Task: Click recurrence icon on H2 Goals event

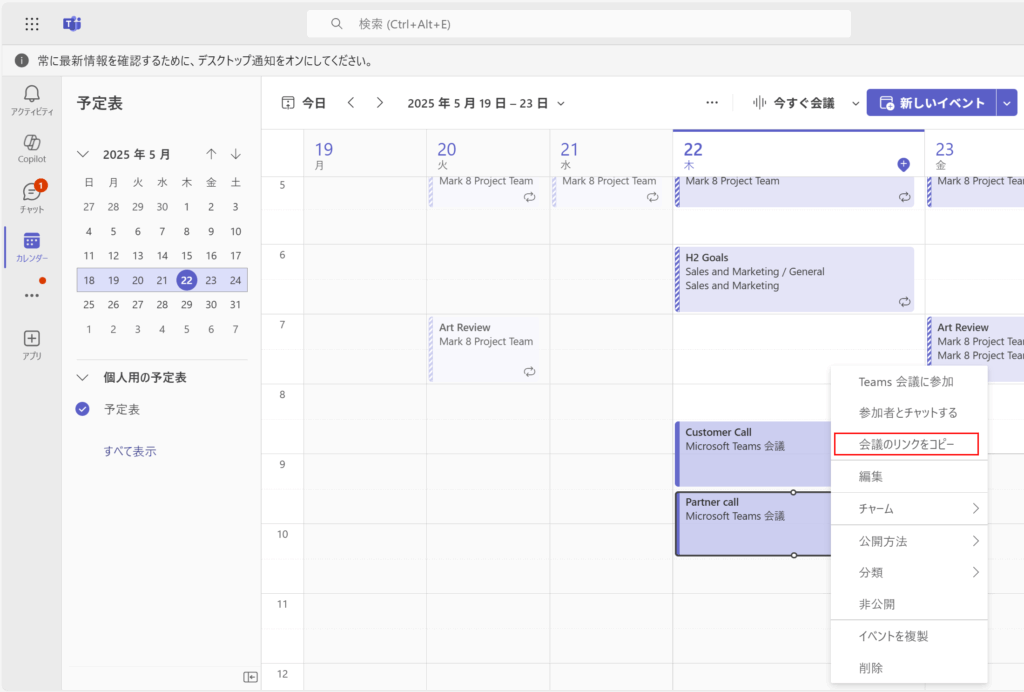Action: coord(904,302)
